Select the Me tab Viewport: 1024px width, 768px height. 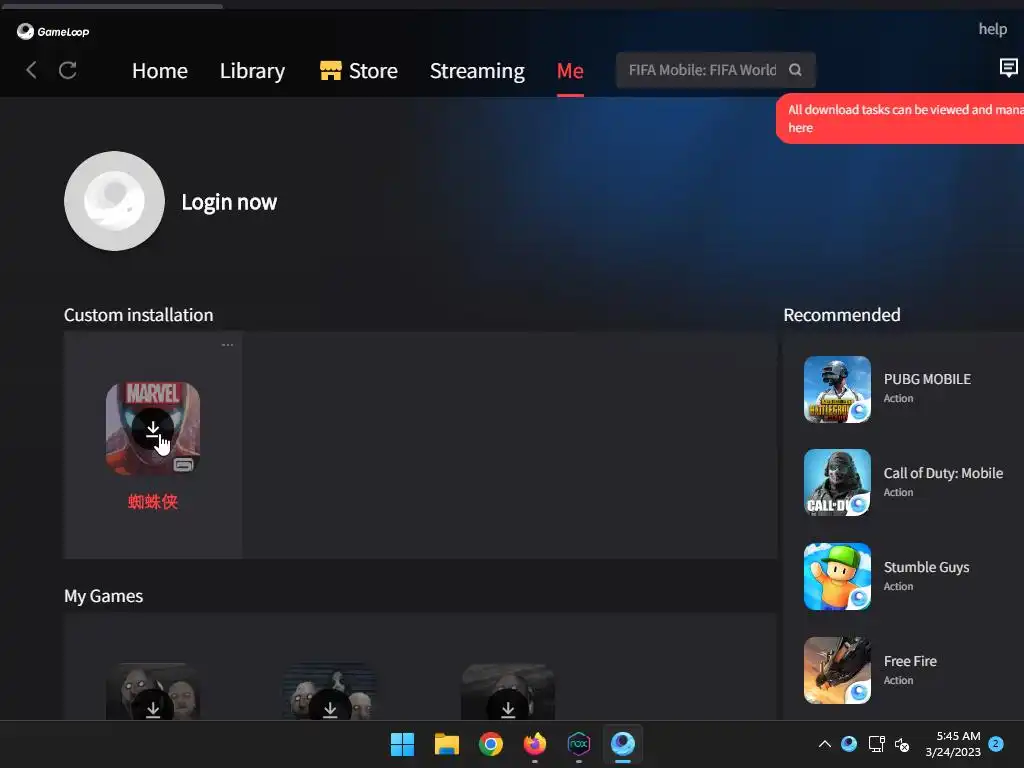coord(570,71)
